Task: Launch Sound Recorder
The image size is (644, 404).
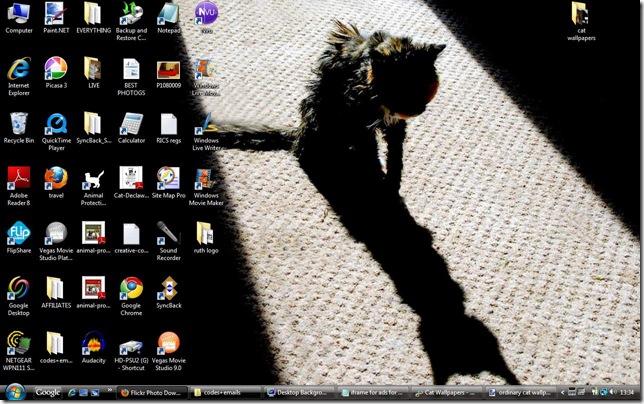Action: pyautogui.click(x=168, y=241)
